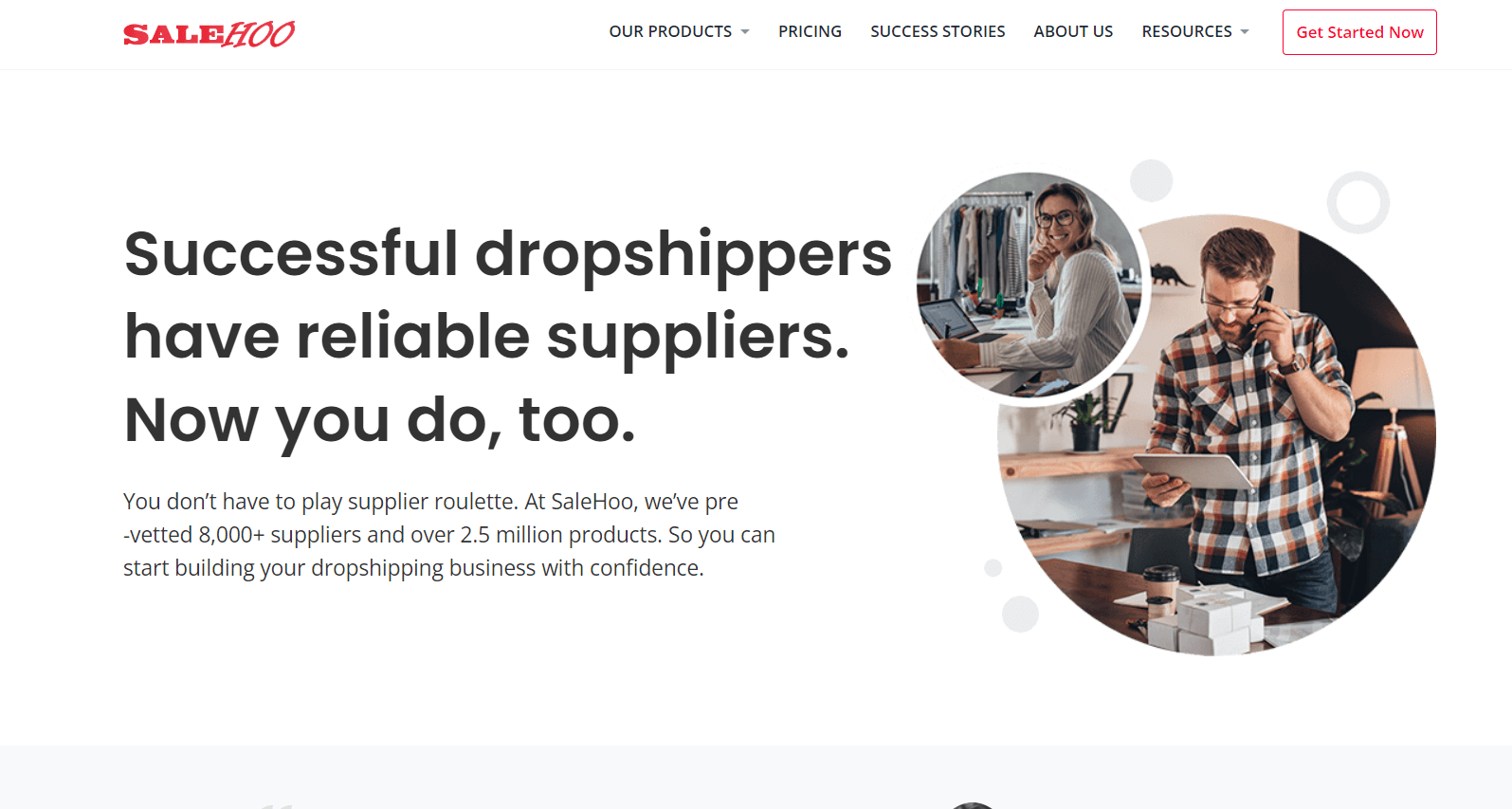Click the supplier roulette paragraph text
1512x809 pixels.
point(449,535)
